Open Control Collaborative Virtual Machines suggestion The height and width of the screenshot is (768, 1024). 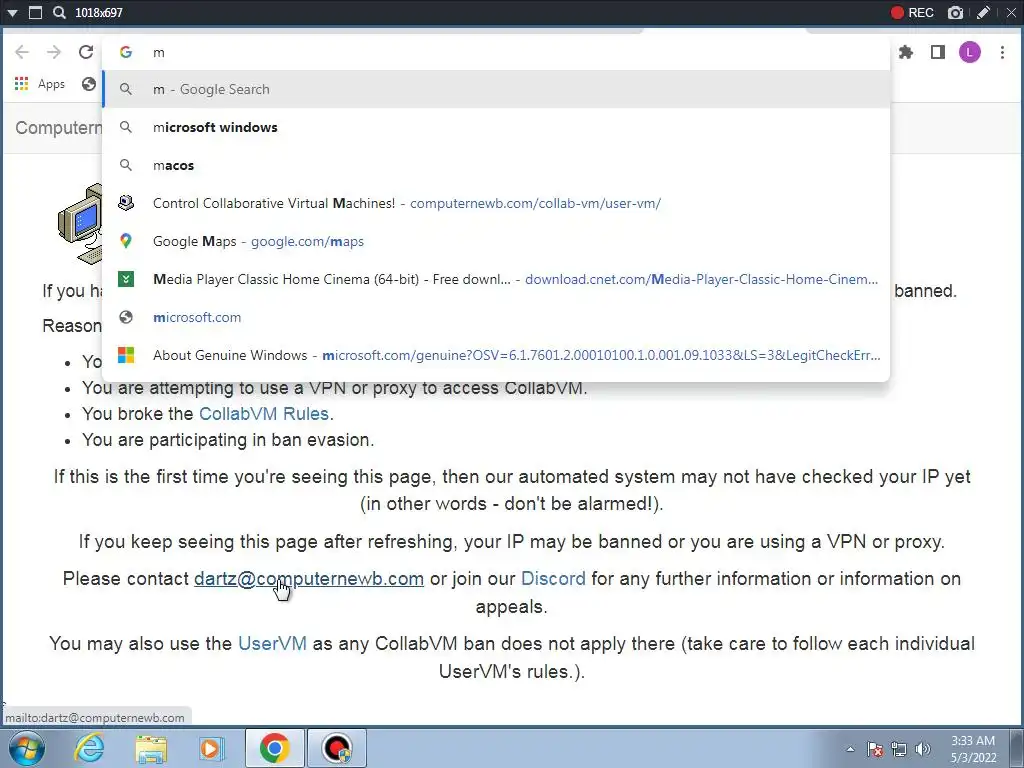coord(496,203)
